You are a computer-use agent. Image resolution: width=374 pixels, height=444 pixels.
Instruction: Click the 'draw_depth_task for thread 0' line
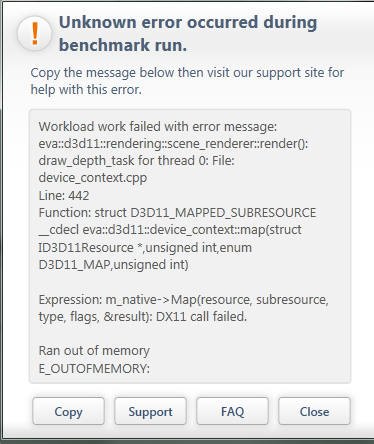point(137,161)
